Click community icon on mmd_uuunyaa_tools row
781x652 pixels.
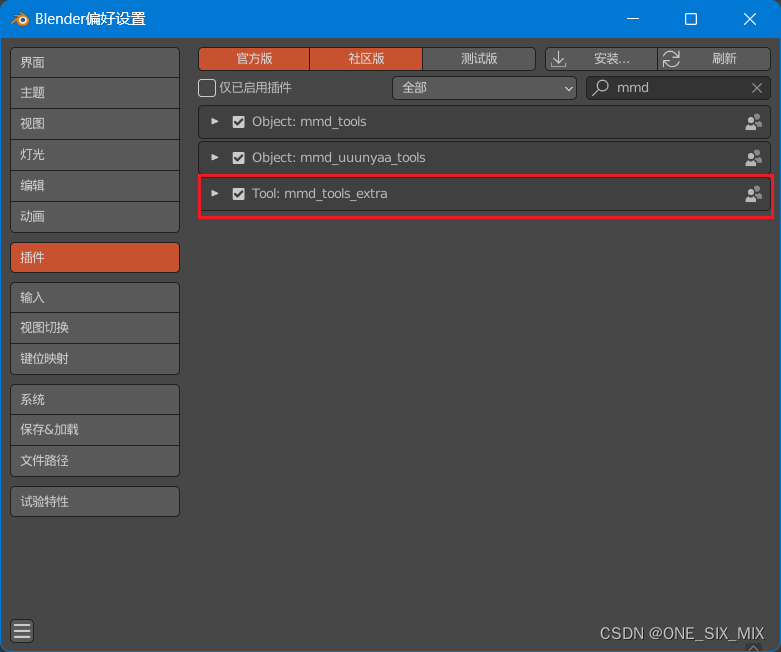[x=753, y=158]
